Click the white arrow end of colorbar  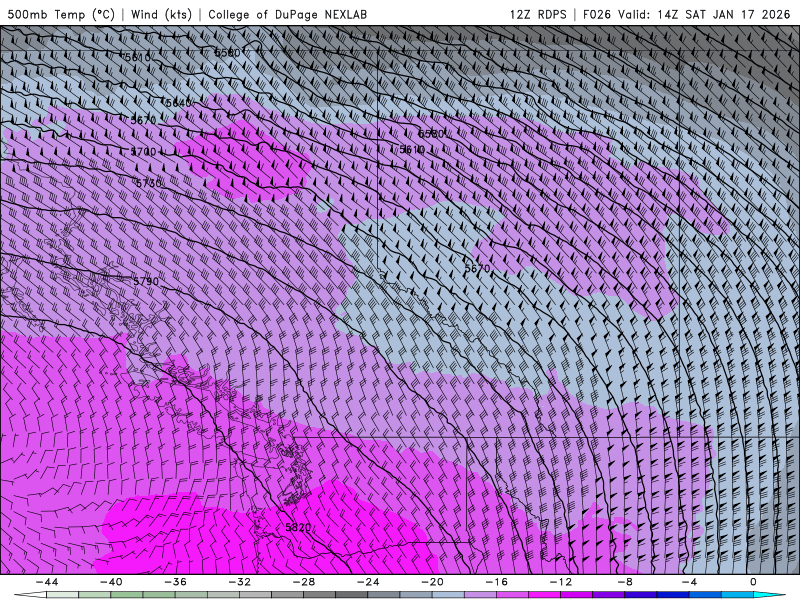click(x=30, y=595)
